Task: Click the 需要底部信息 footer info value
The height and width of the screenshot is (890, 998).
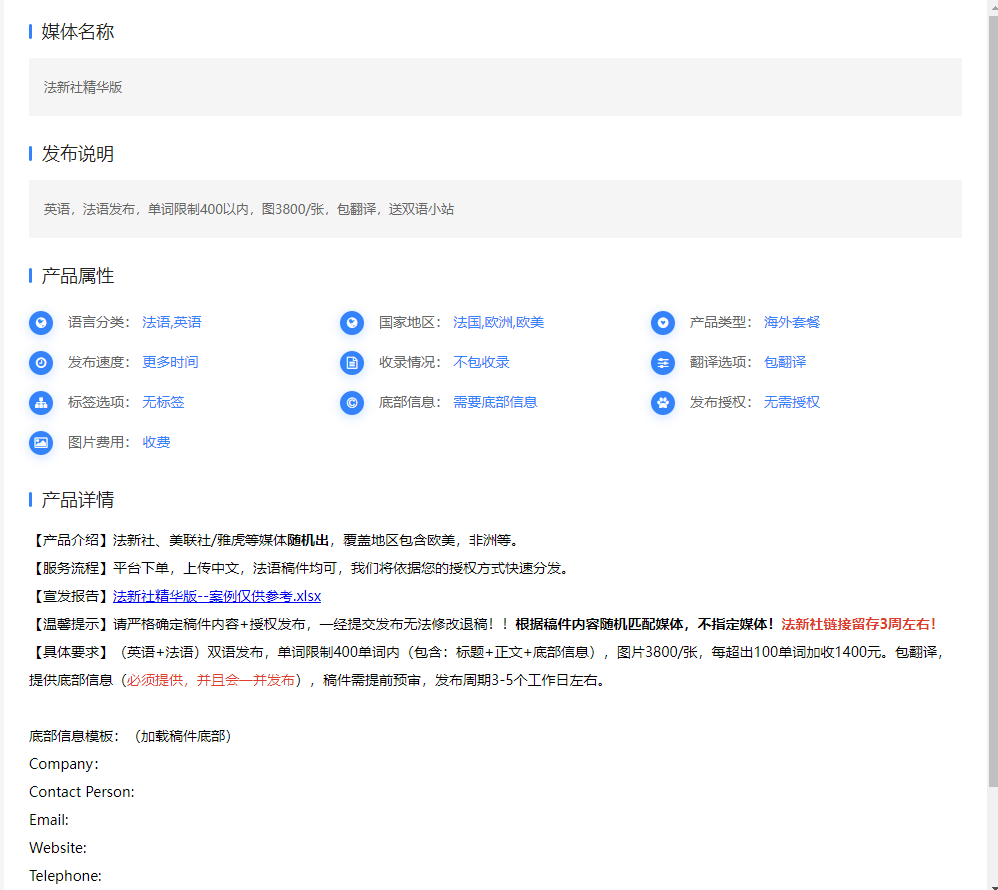Action: coord(495,402)
